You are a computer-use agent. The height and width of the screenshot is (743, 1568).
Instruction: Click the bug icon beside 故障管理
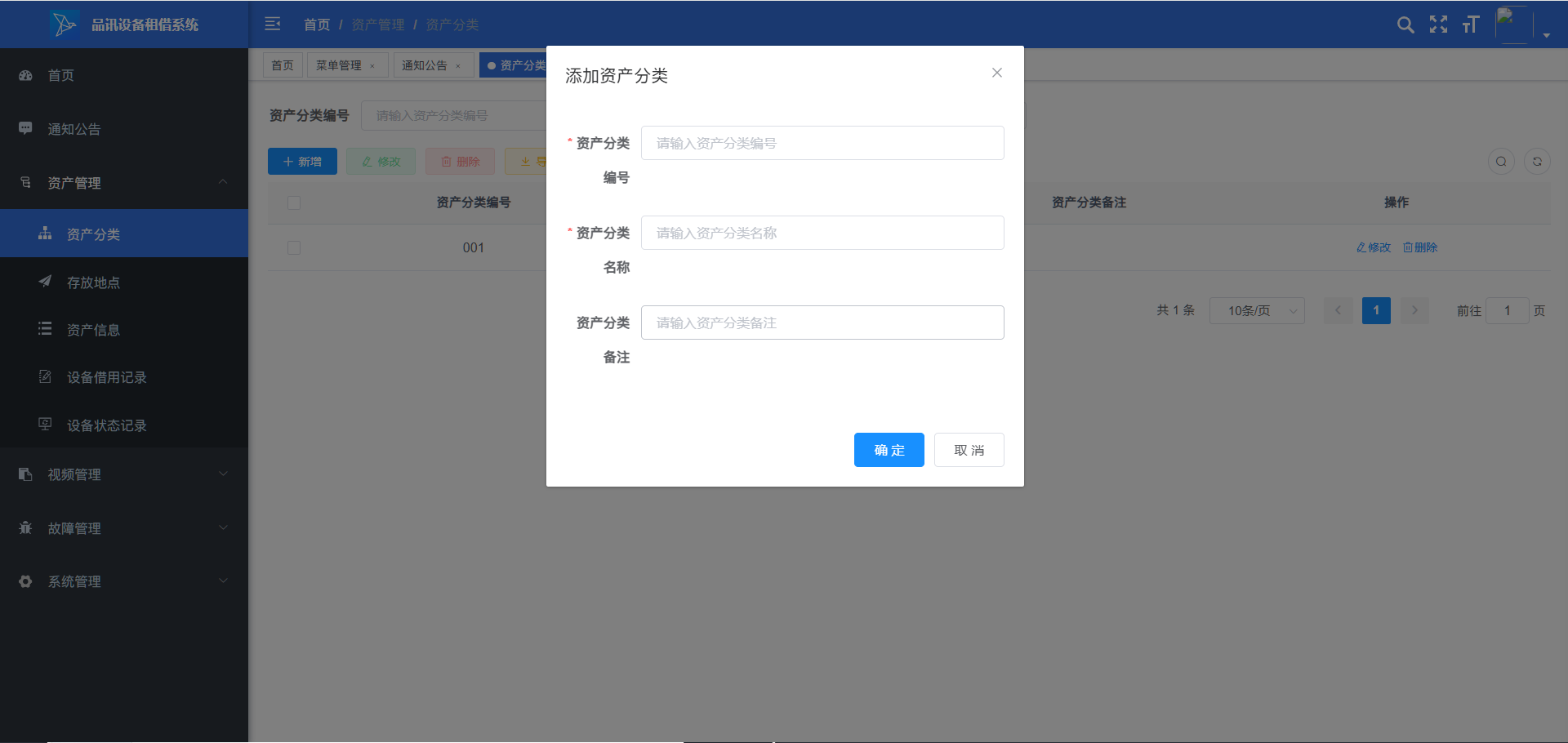25,527
